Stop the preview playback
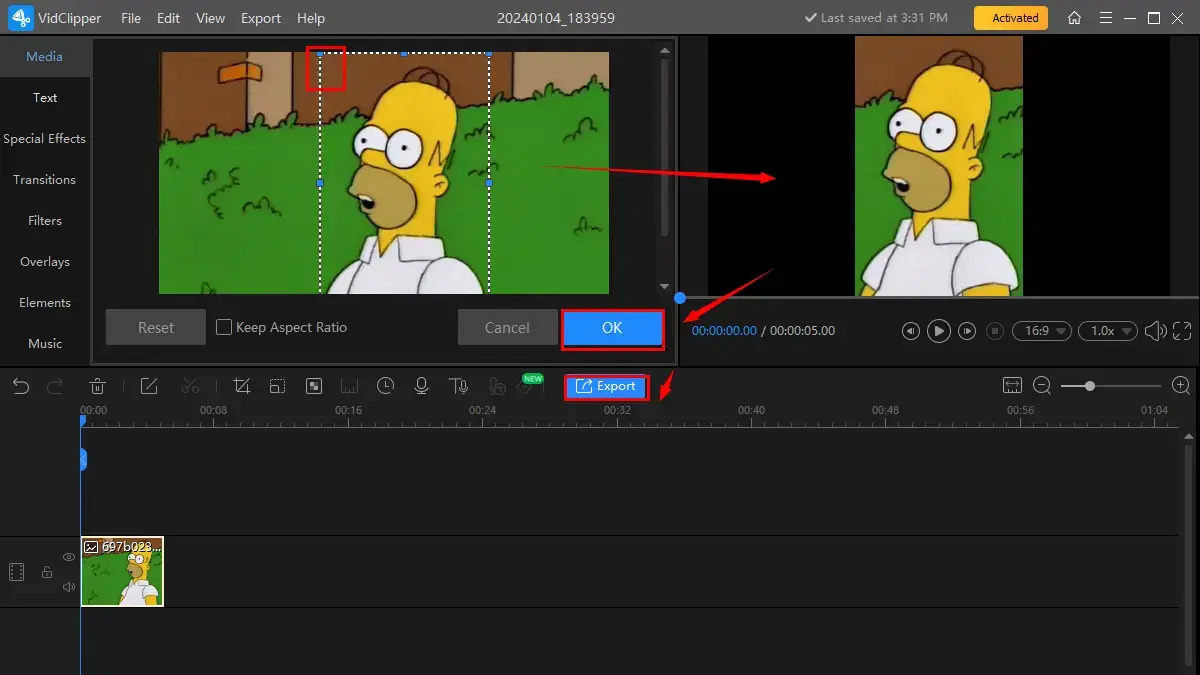 pos(995,330)
